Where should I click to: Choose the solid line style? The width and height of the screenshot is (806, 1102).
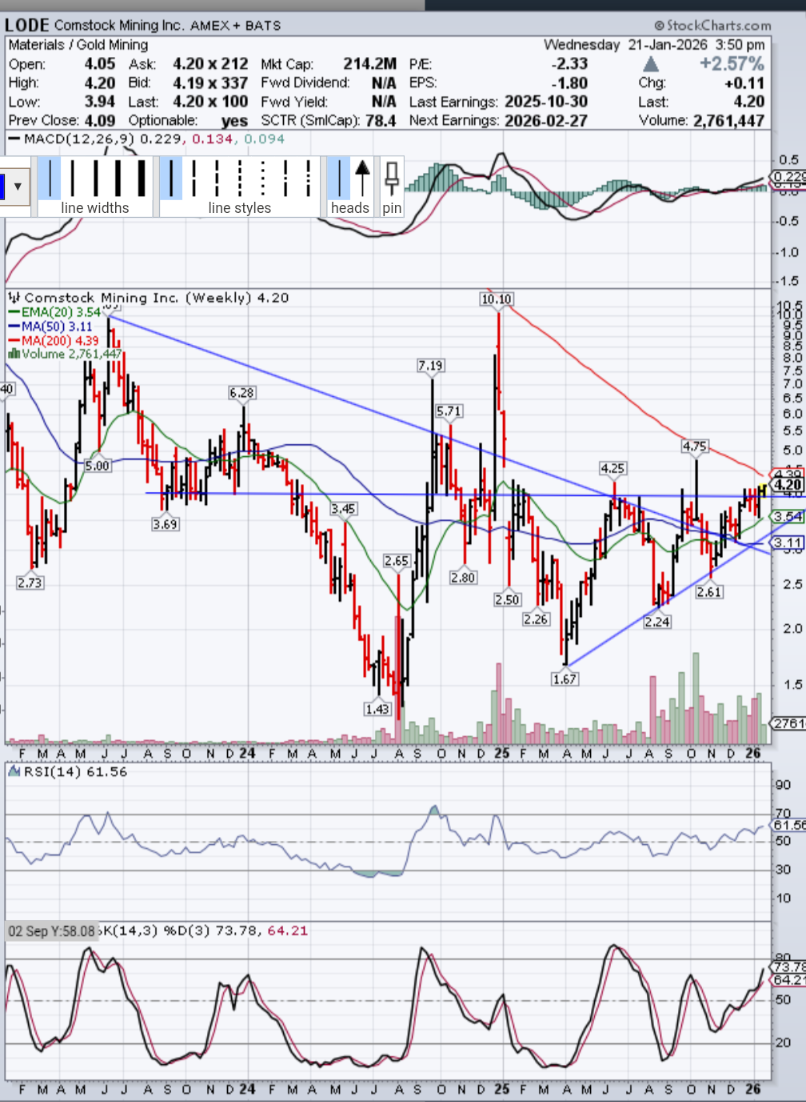171,178
